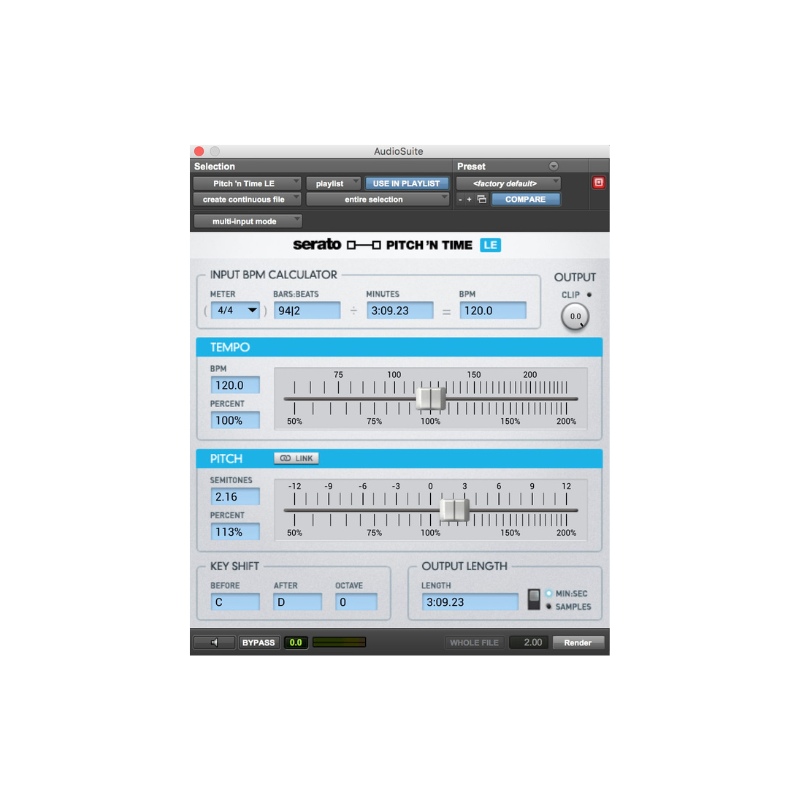Click the Serato logo in the header
The width and height of the screenshot is (800, 800).
[320, 243]
